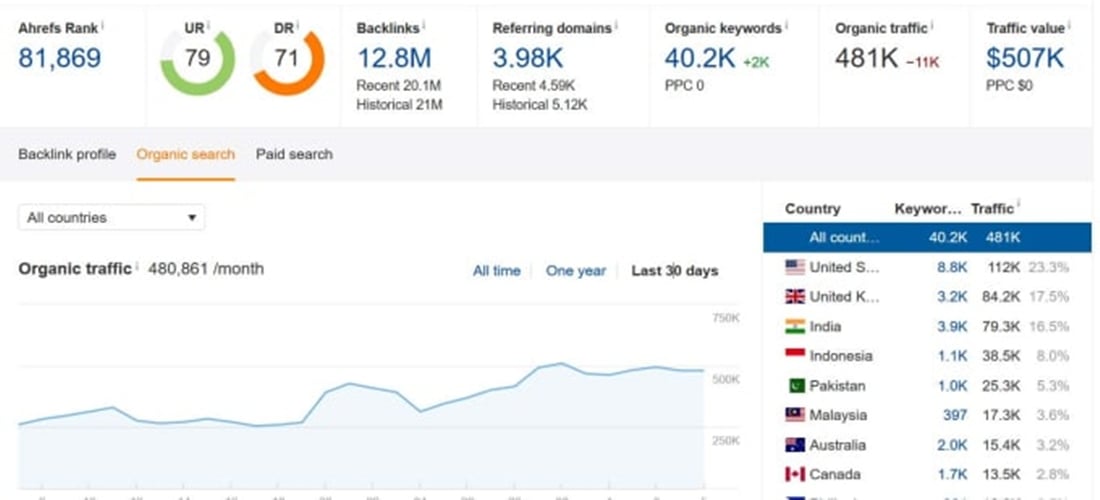Show One year traffic range

(575, 271)
